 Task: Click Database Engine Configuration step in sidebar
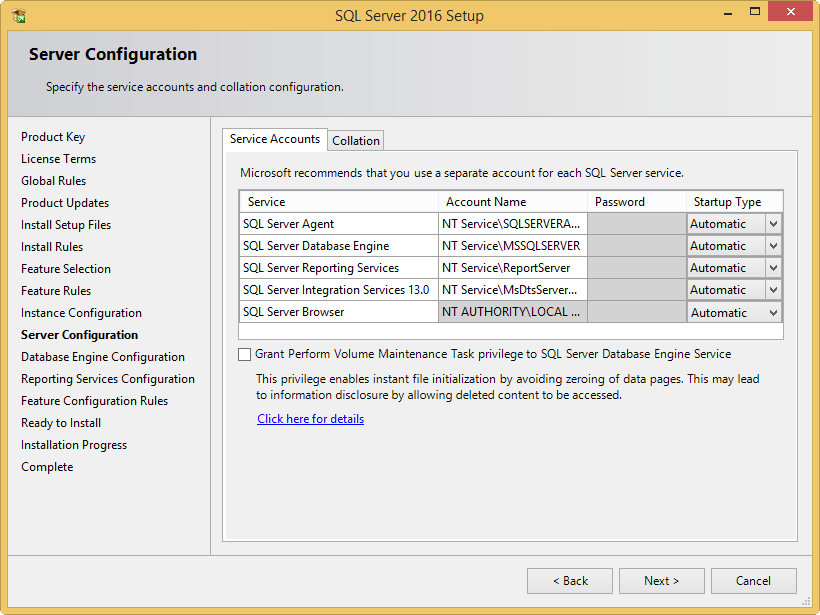[x=102, y=357]
